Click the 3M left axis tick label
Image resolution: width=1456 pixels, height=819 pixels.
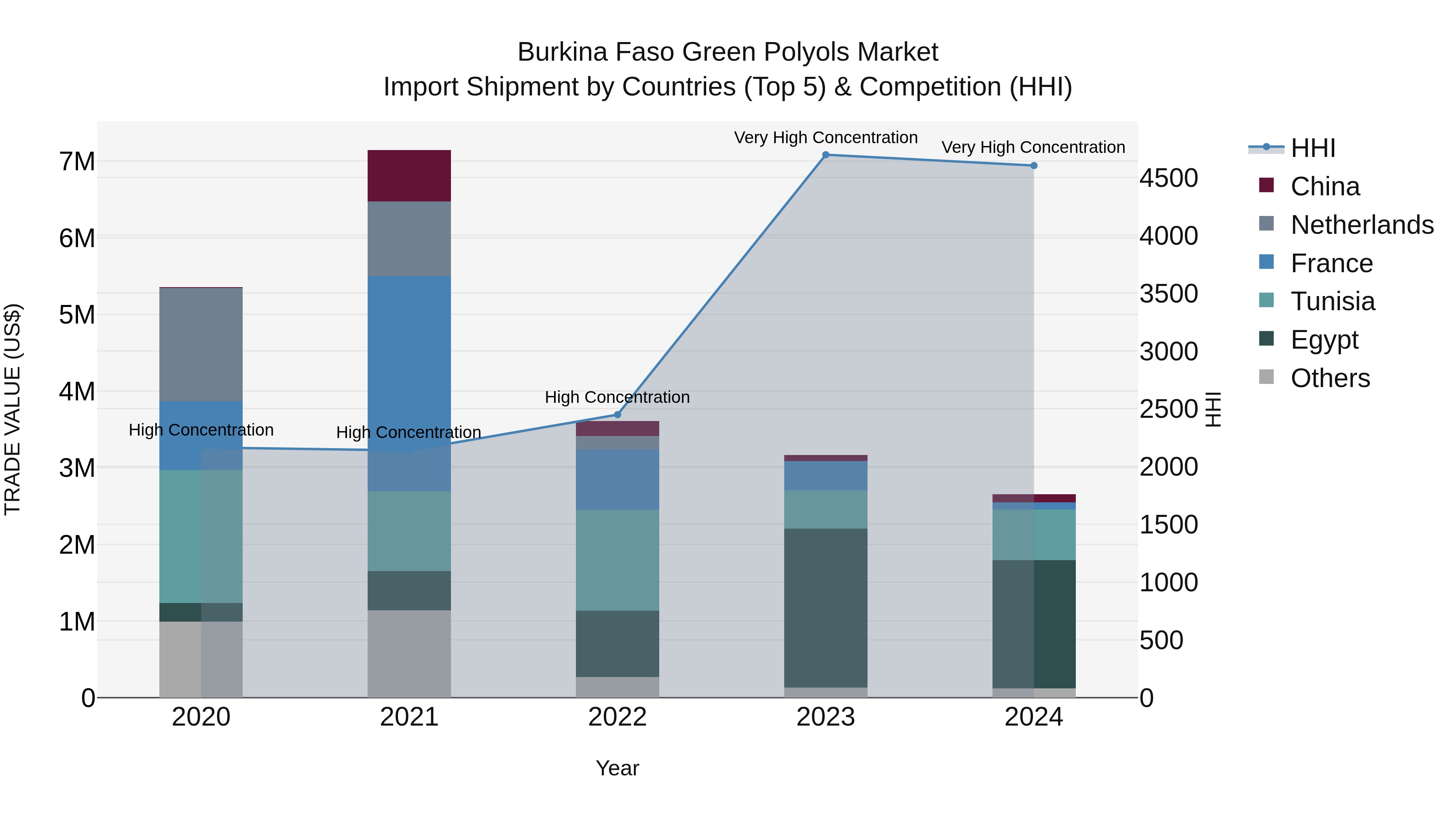[77, 468]
